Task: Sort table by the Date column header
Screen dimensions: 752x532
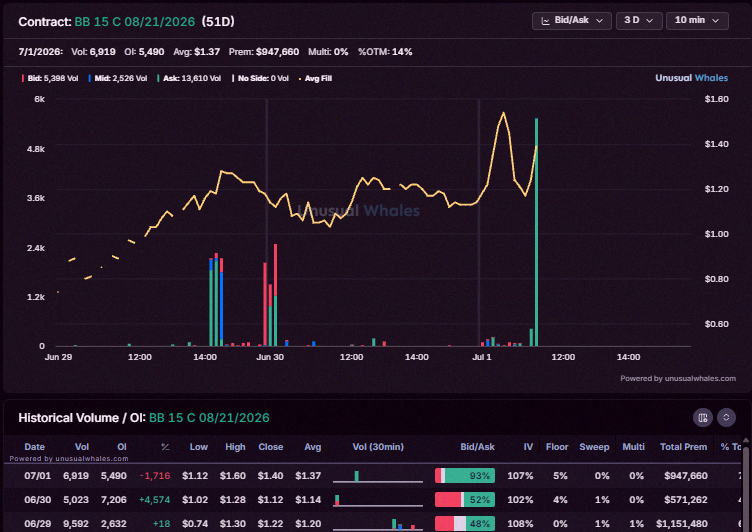Action: (35, 447)
